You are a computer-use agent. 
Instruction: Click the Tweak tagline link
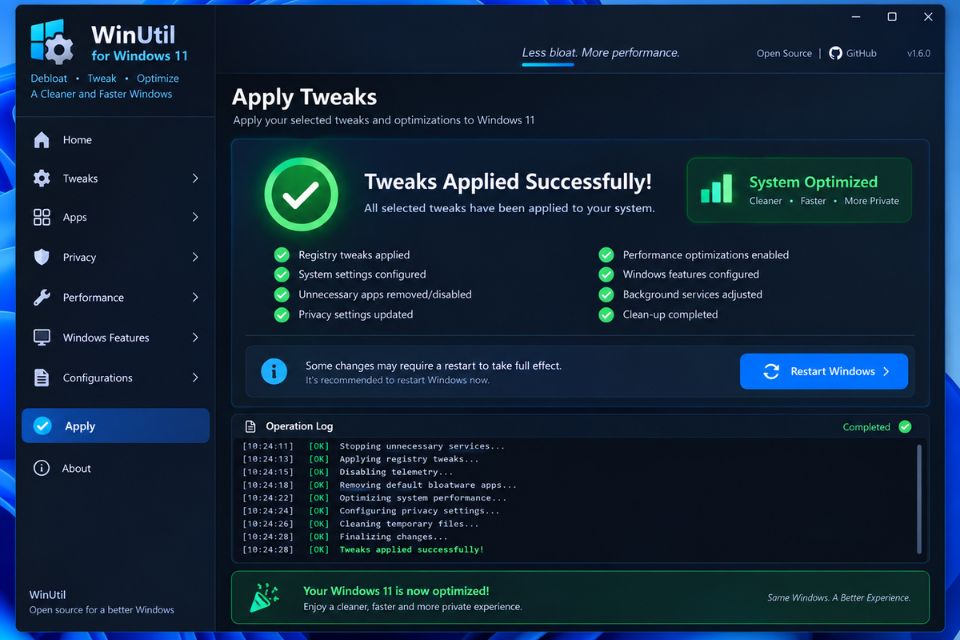pyautogui.click(x=102, y=78)
